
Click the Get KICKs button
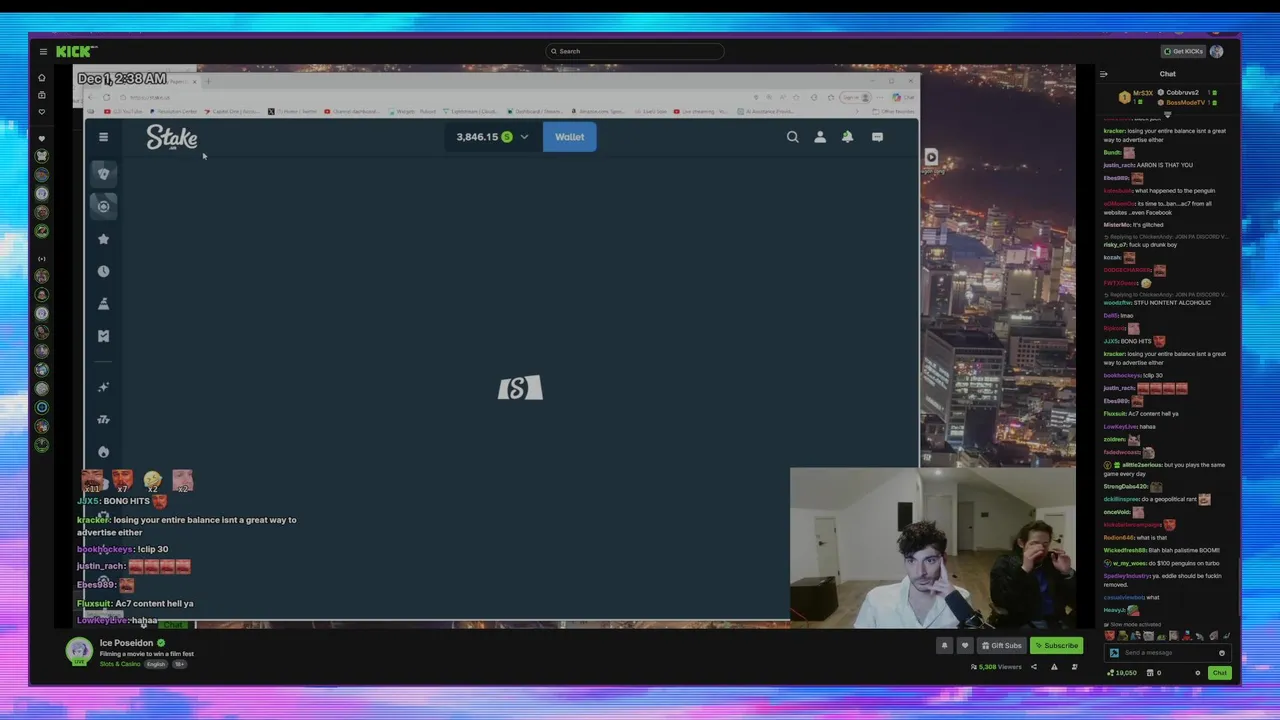1184,51
